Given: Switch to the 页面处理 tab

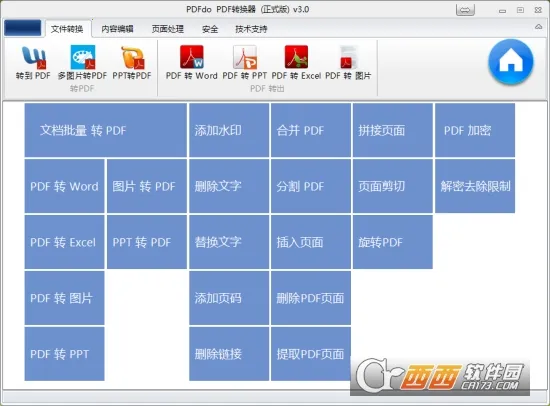Looking at the screenshot, I should (x=168, y=29).
